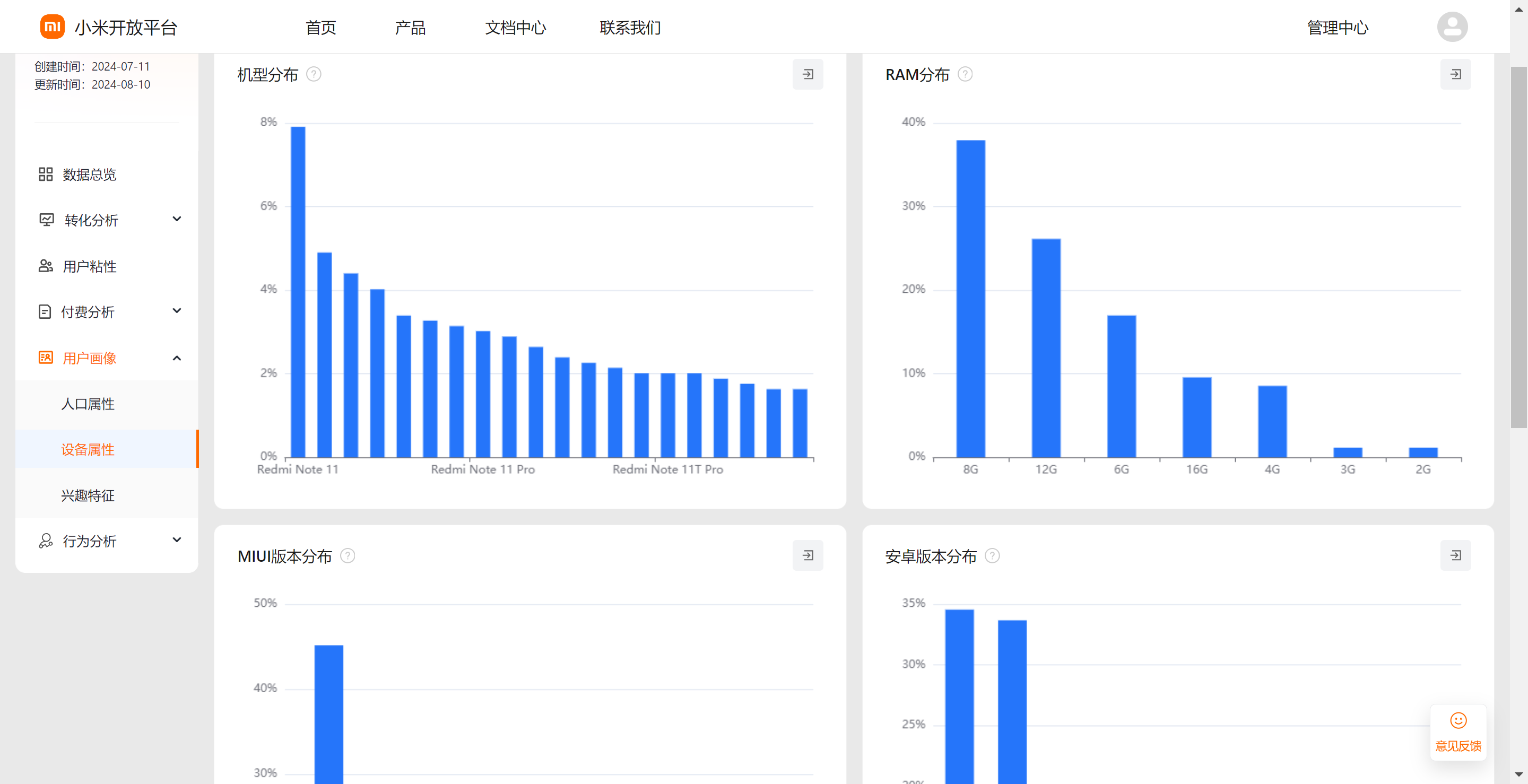Click the scrollbar down arrow

pos(1519,774)
